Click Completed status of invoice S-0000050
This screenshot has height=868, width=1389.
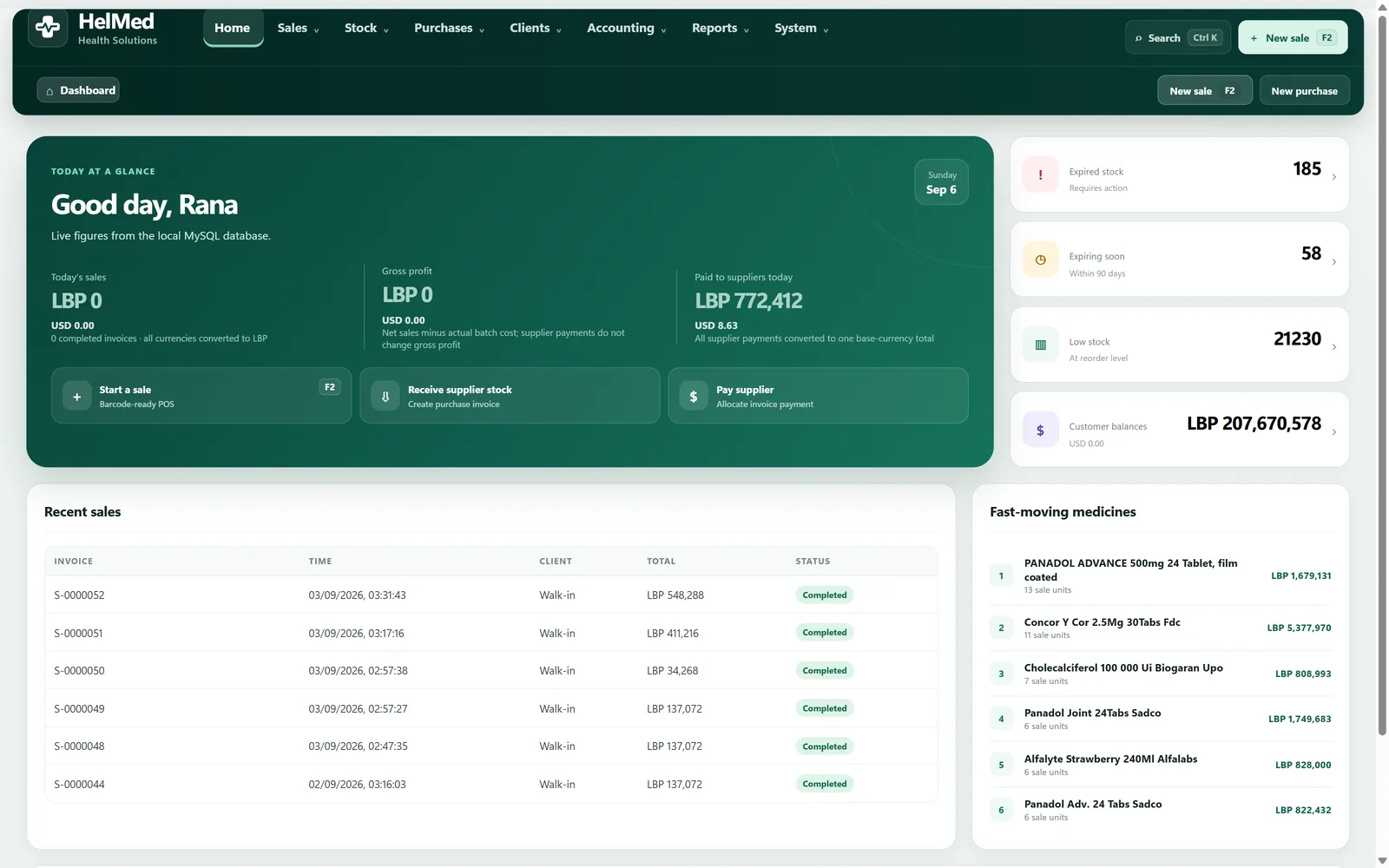coord(824,670)
